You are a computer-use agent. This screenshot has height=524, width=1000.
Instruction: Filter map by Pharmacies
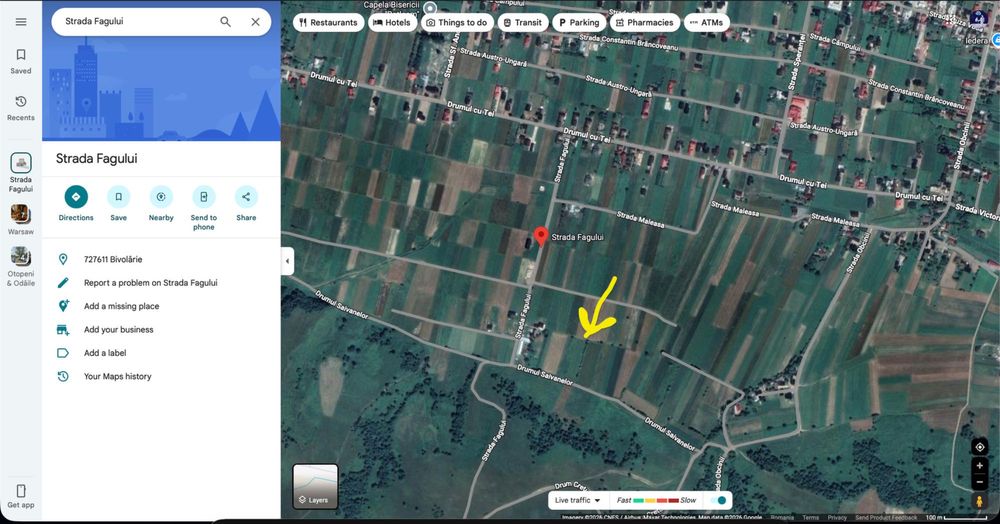pos(645,22)
